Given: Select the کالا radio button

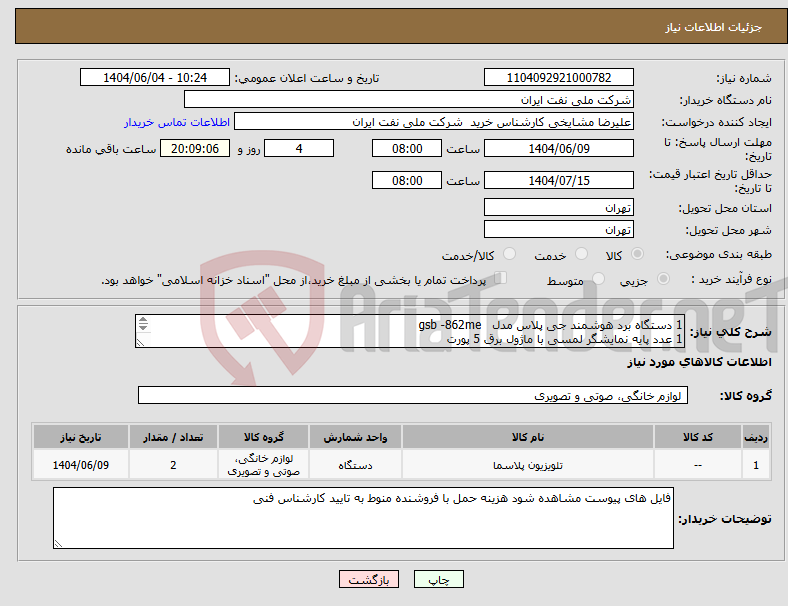Looking at the screenshot, I should point(637,254).
